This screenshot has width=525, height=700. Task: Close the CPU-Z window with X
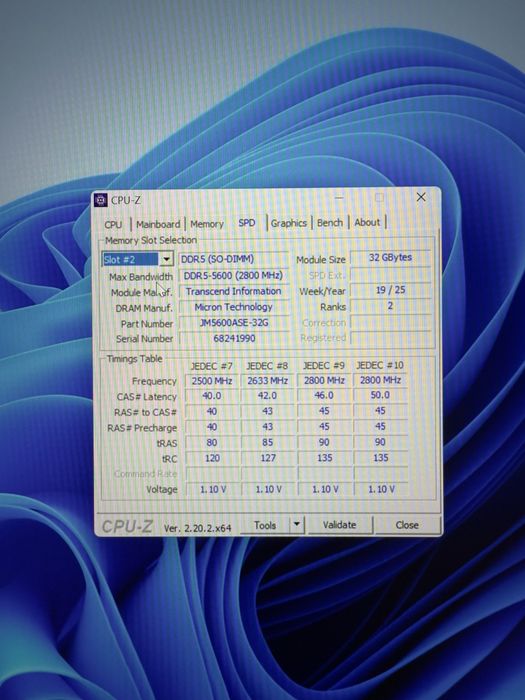pyautogui.click(x=421, y=197)
